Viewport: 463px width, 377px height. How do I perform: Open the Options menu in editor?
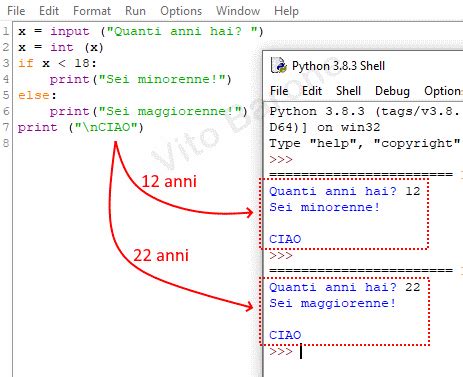(181, 11)
